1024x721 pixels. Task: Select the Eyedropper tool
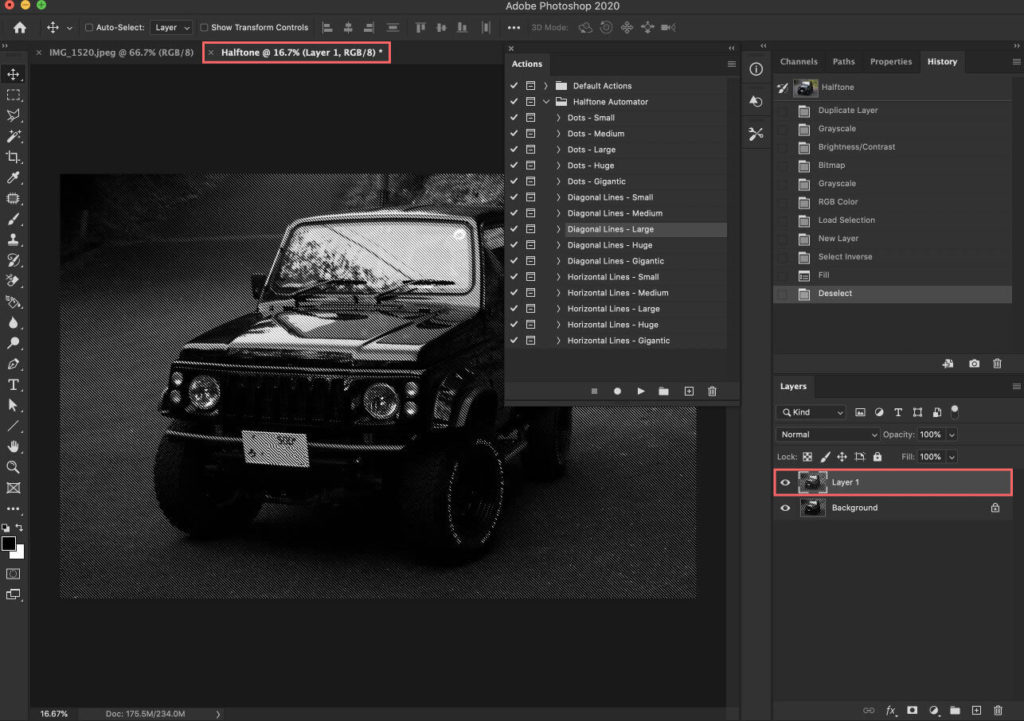pyautogui.click(x=13, y=178)
